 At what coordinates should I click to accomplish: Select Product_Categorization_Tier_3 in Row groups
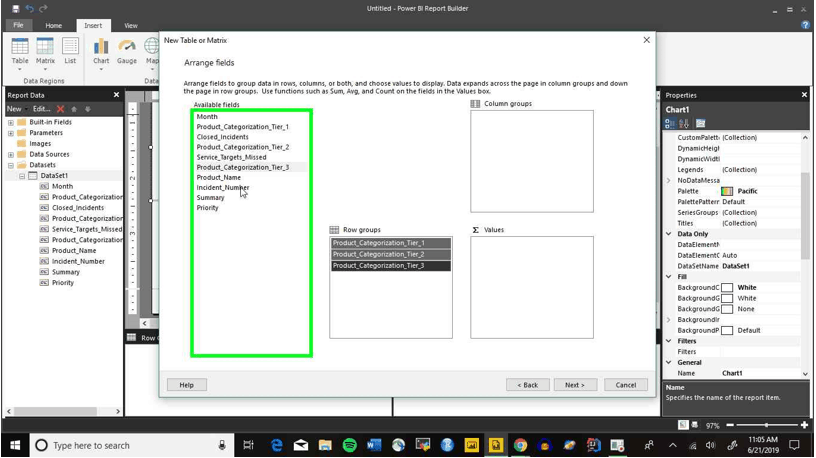[x=391, y=265]
